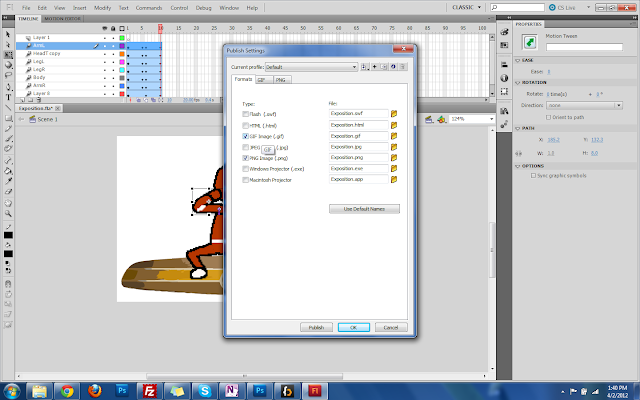Enable Macintosh Projector checkbox

pyautogui.click(x=245, y=180)
